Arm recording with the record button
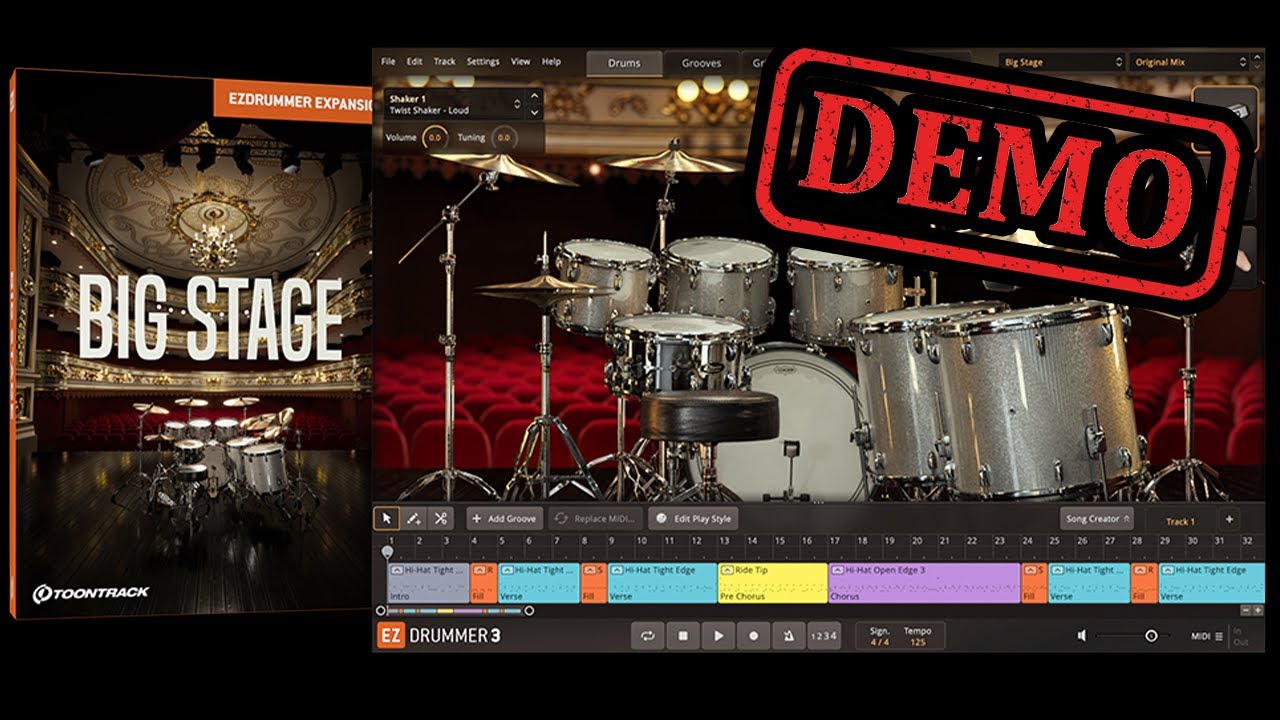Viewport: 1280px width, 720px height. (x=754, y=636)
